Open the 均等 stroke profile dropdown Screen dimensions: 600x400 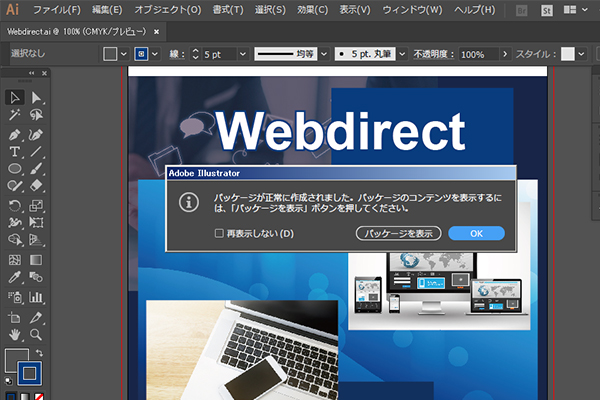(x=324, y=54)
